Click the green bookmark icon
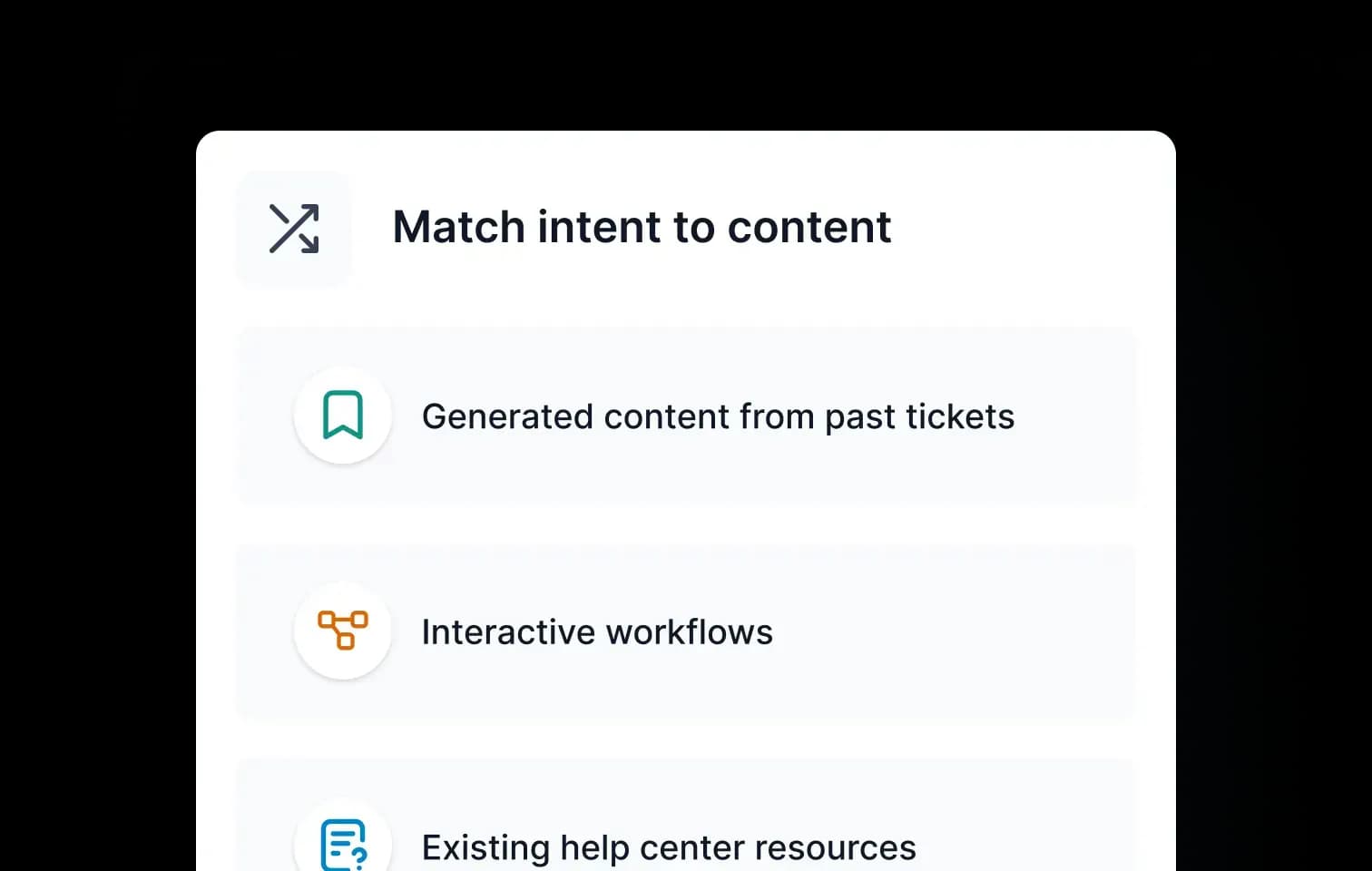 point(343,416)
